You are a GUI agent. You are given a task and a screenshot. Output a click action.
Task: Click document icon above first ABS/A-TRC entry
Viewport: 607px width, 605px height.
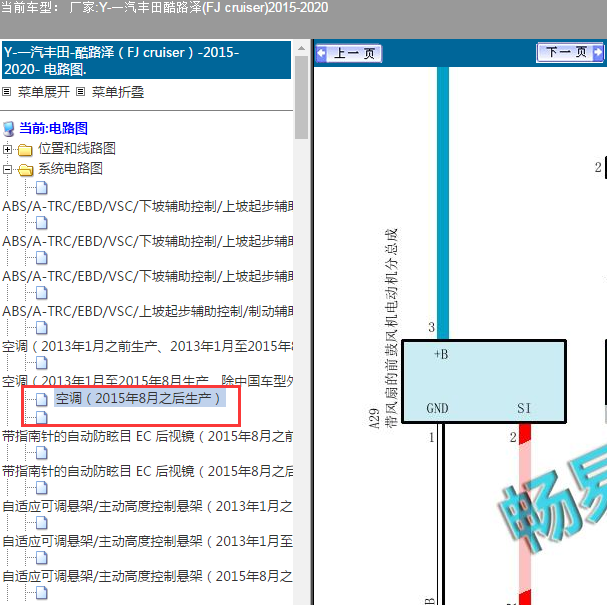pyautogui.click(x=42, y=188)
